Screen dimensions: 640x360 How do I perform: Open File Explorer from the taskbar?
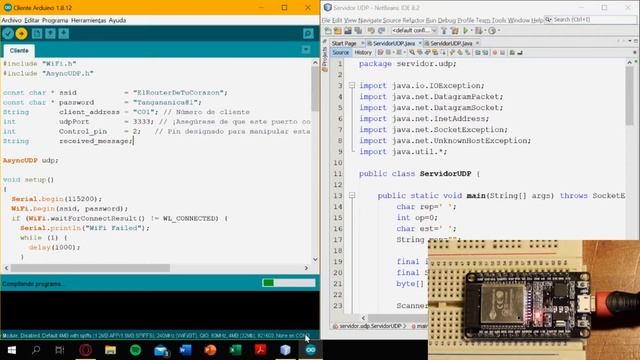coord(110,350)
